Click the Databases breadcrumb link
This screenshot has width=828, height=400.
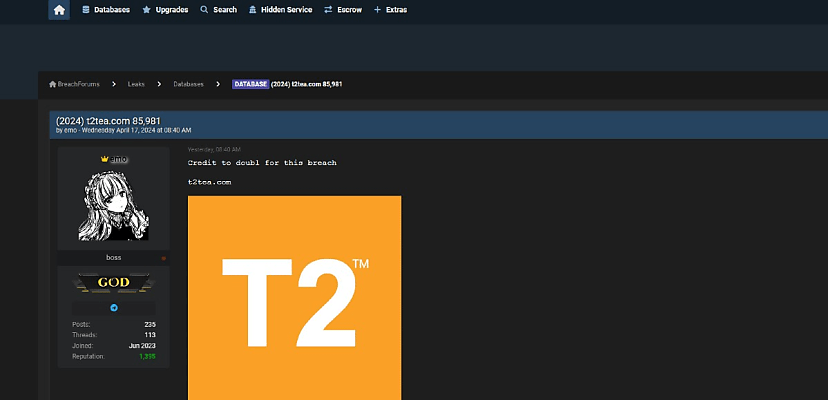pos(189,84)
